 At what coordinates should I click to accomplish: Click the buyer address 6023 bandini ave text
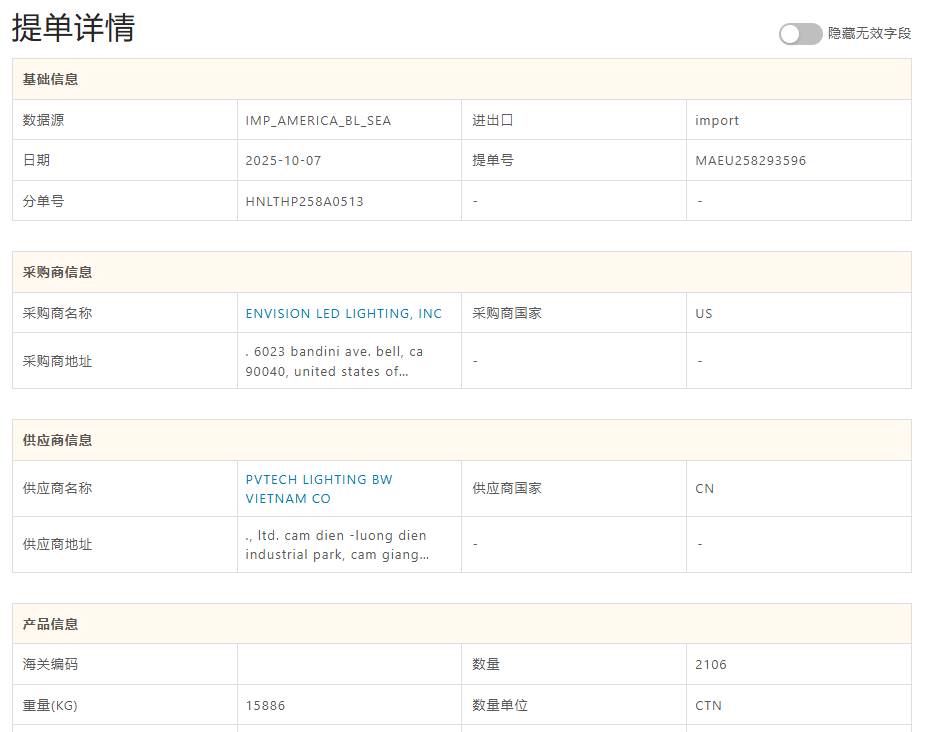[334, 362]
